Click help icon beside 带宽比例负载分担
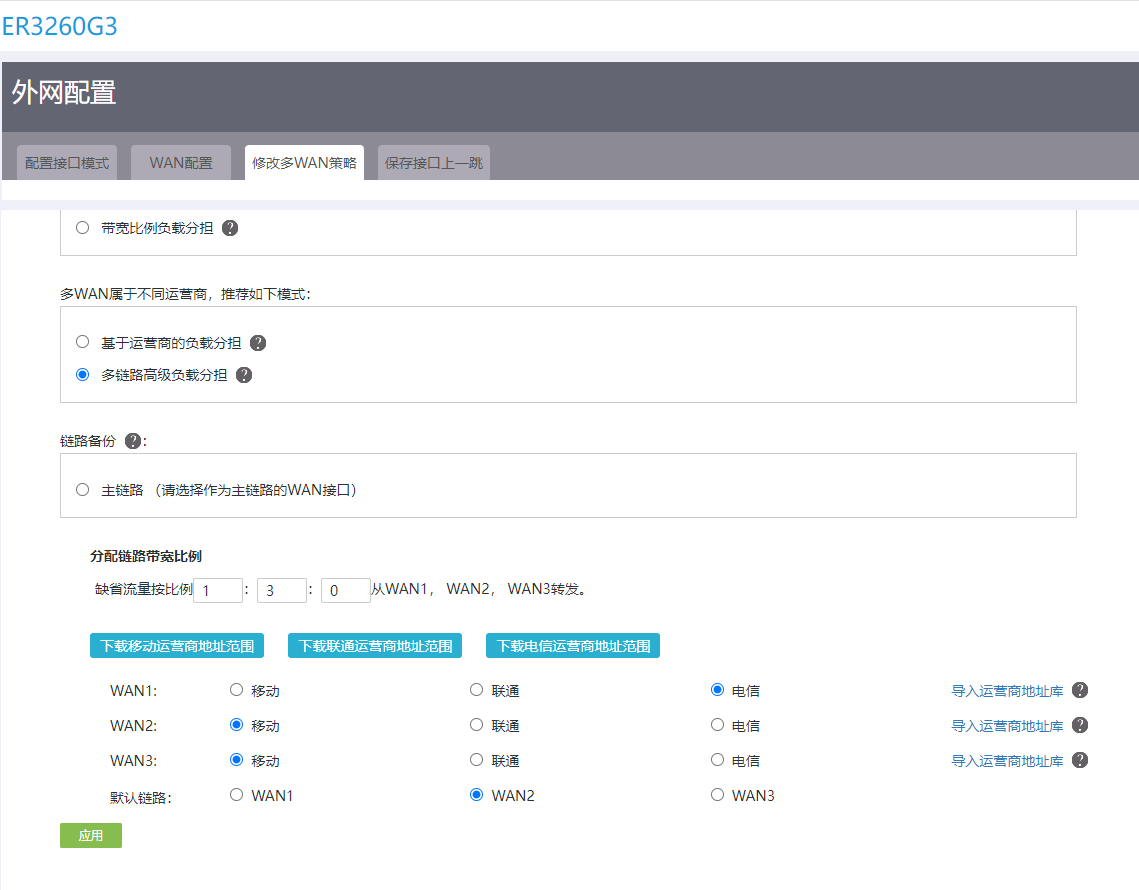Viewport: 1139px width, 890px height. 230,228
